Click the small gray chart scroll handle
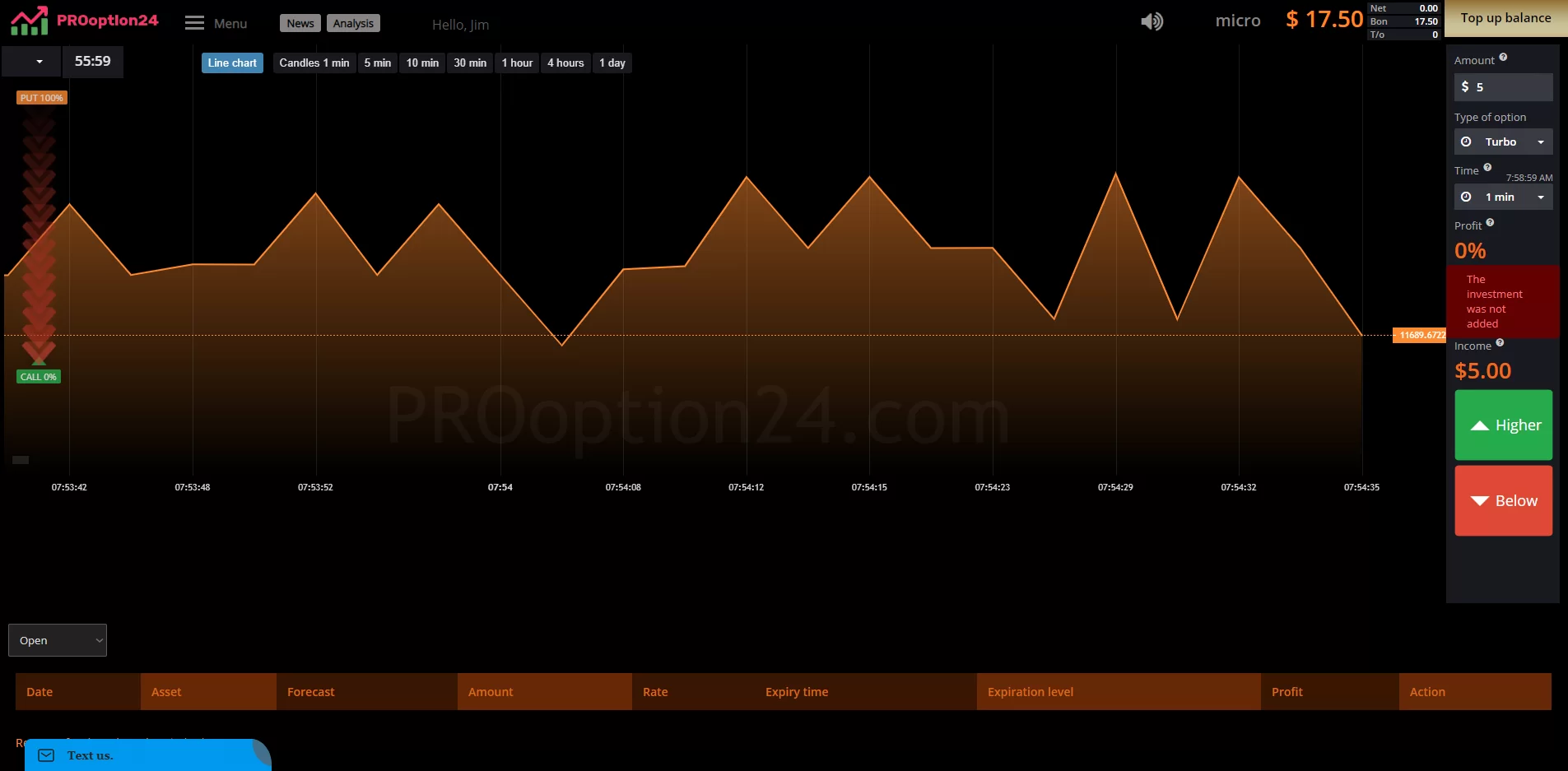 coord(21,460)
